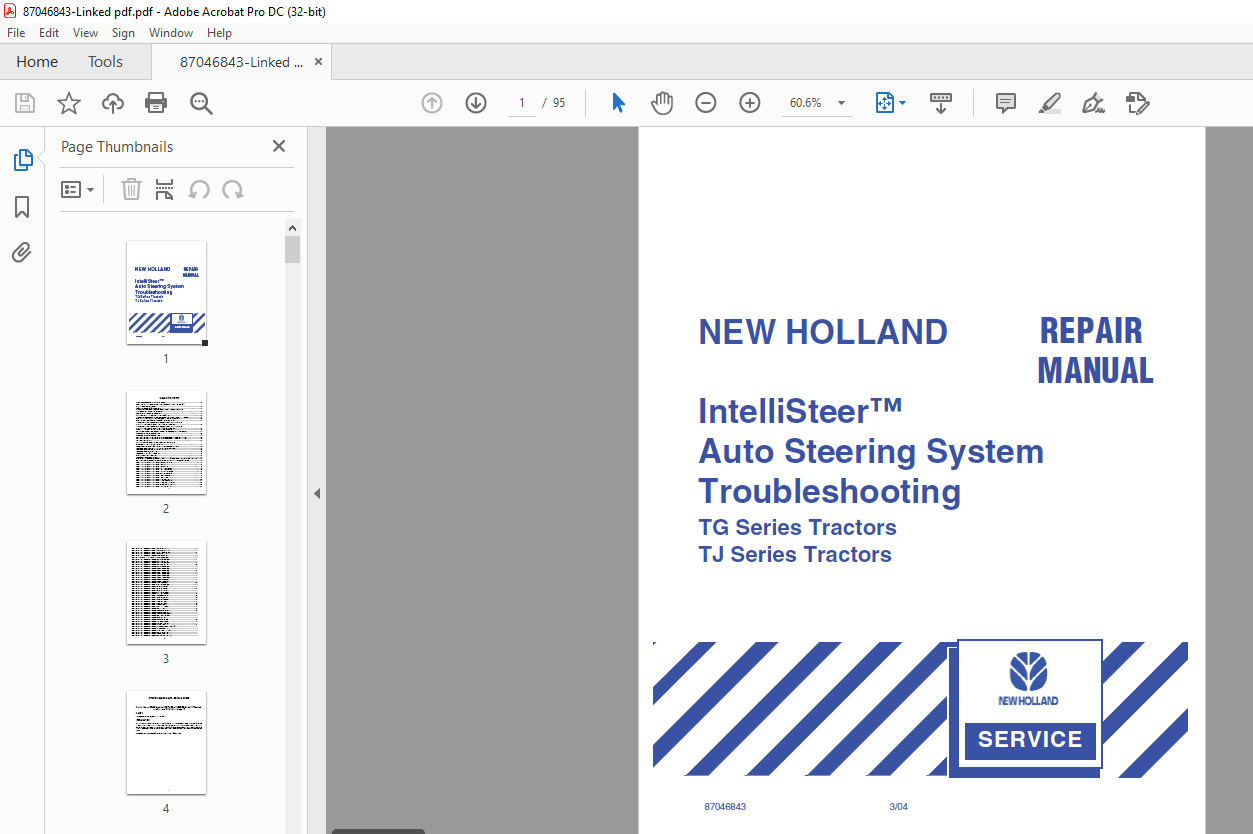Viewport: 1253px width, 834px height.
Task: Click the document number '87046843' text
Action: (x=725, y=807)
